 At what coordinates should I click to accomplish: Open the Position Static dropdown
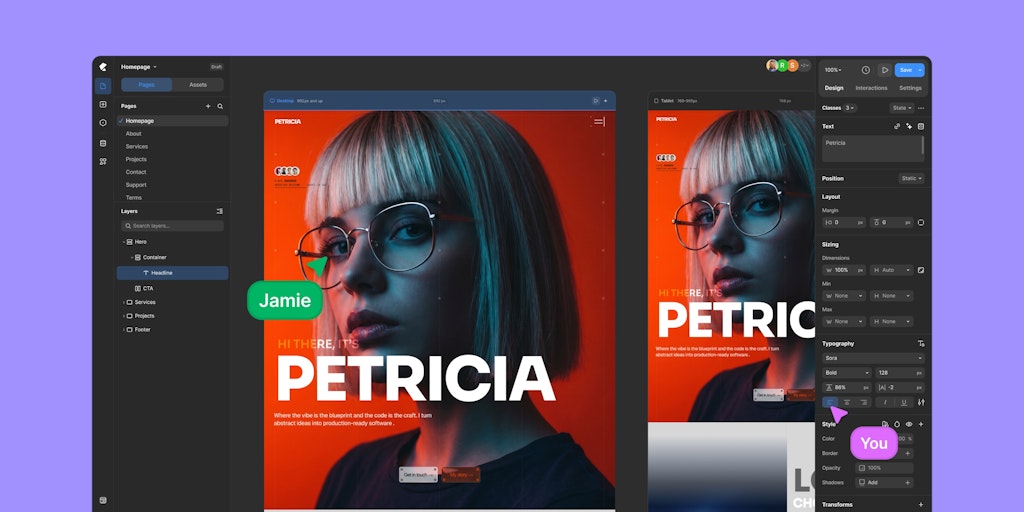pyautogui.click(x=910, y=178)
